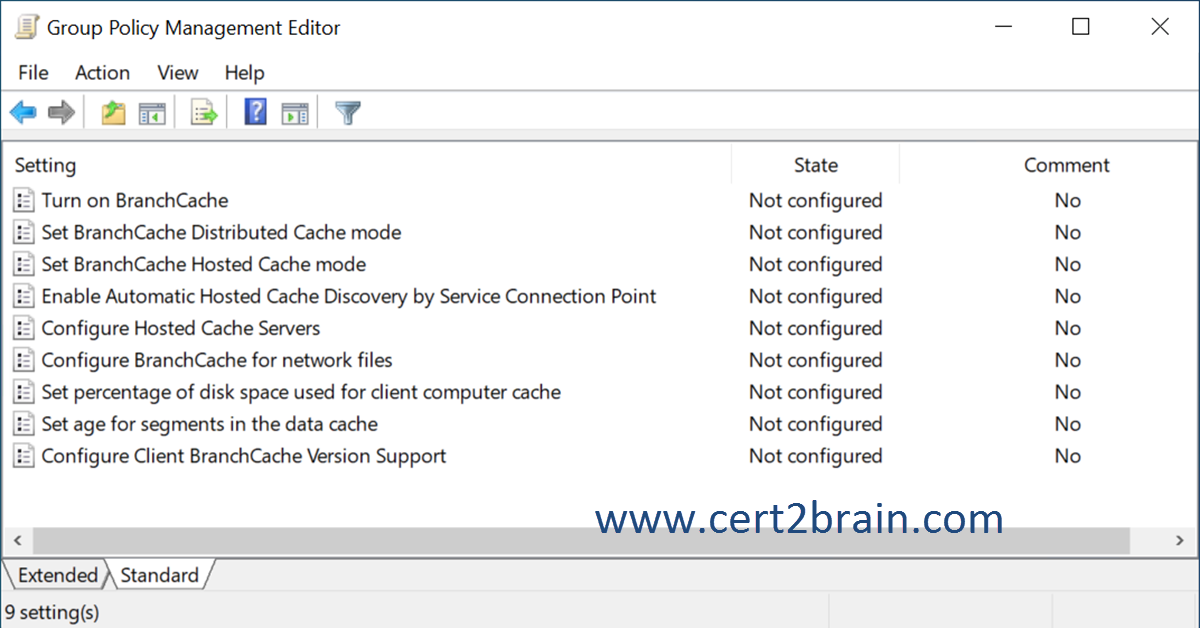Select Configure BranchCache for network files
The width and height of the screenshot is (1200, 628).
(x=217, y=360)
